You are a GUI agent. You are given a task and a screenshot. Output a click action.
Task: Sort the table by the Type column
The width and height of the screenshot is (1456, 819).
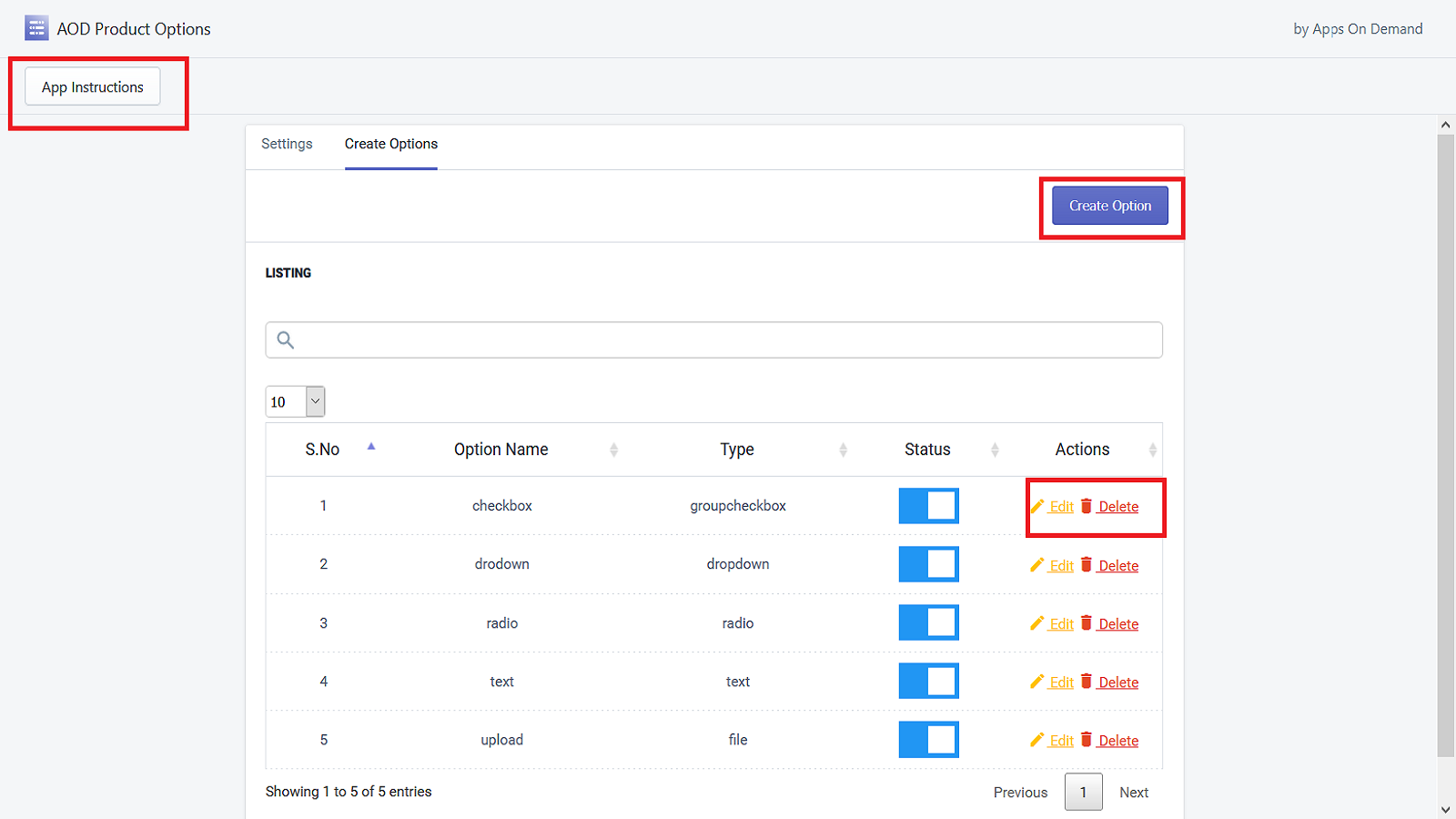coord(737,450)
